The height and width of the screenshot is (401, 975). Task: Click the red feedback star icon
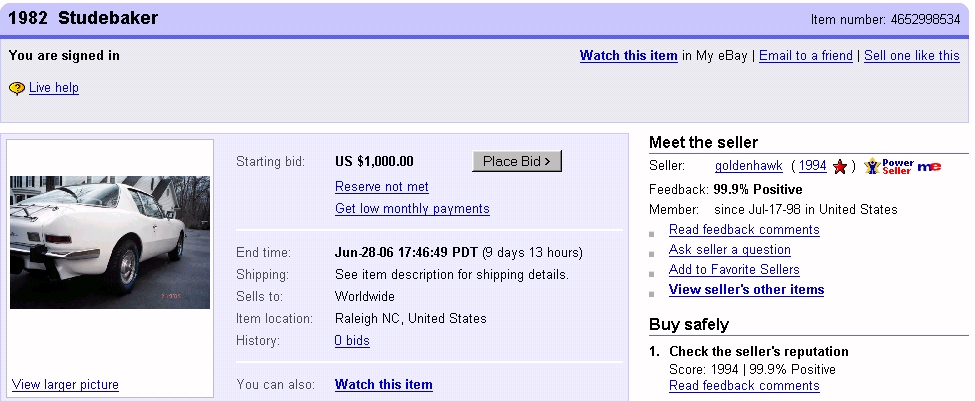pos(840,166)
